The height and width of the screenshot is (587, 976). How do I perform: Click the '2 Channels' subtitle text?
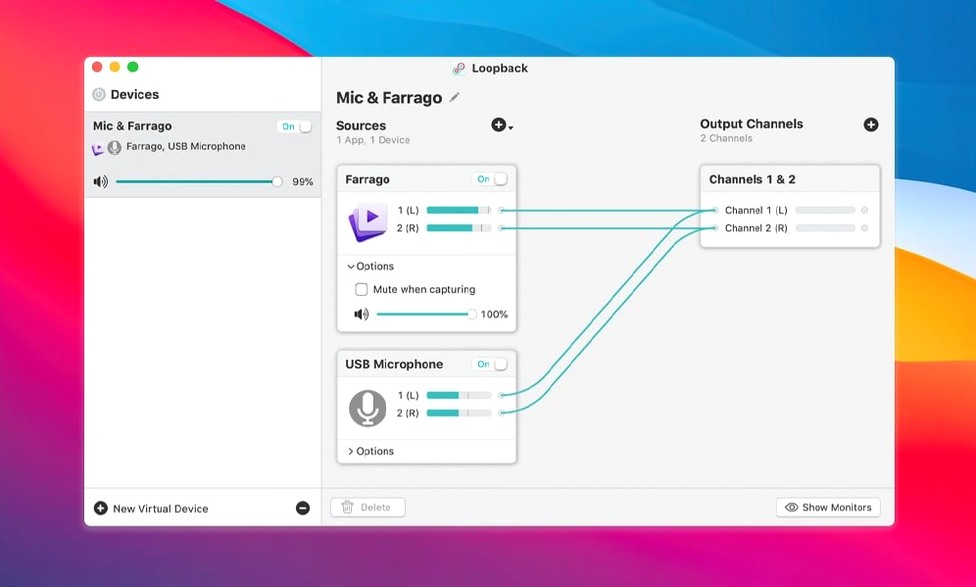point(726,138)
